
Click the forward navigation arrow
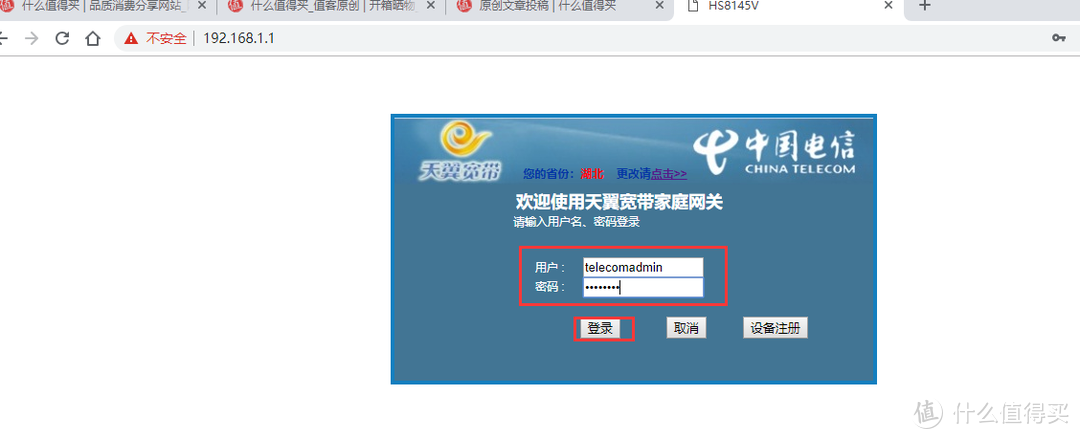(x=32, y=39)
